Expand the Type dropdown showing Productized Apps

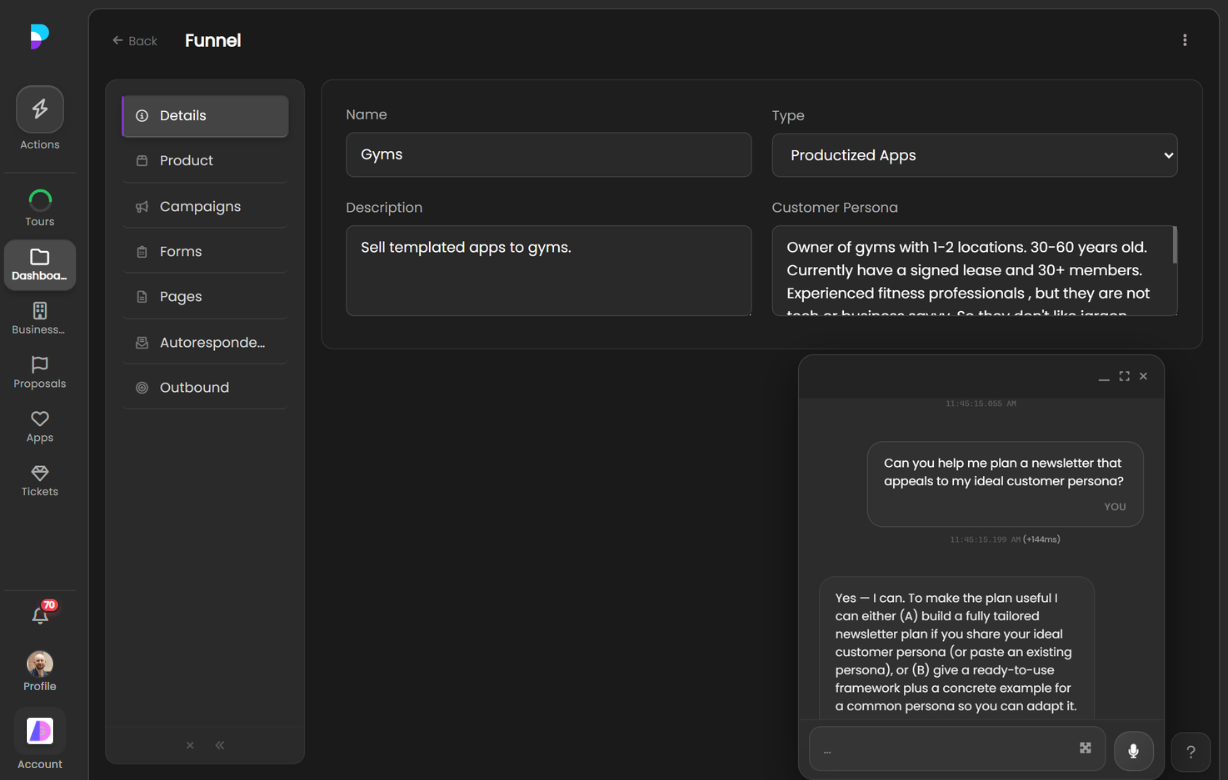click(x=974, y=155)
